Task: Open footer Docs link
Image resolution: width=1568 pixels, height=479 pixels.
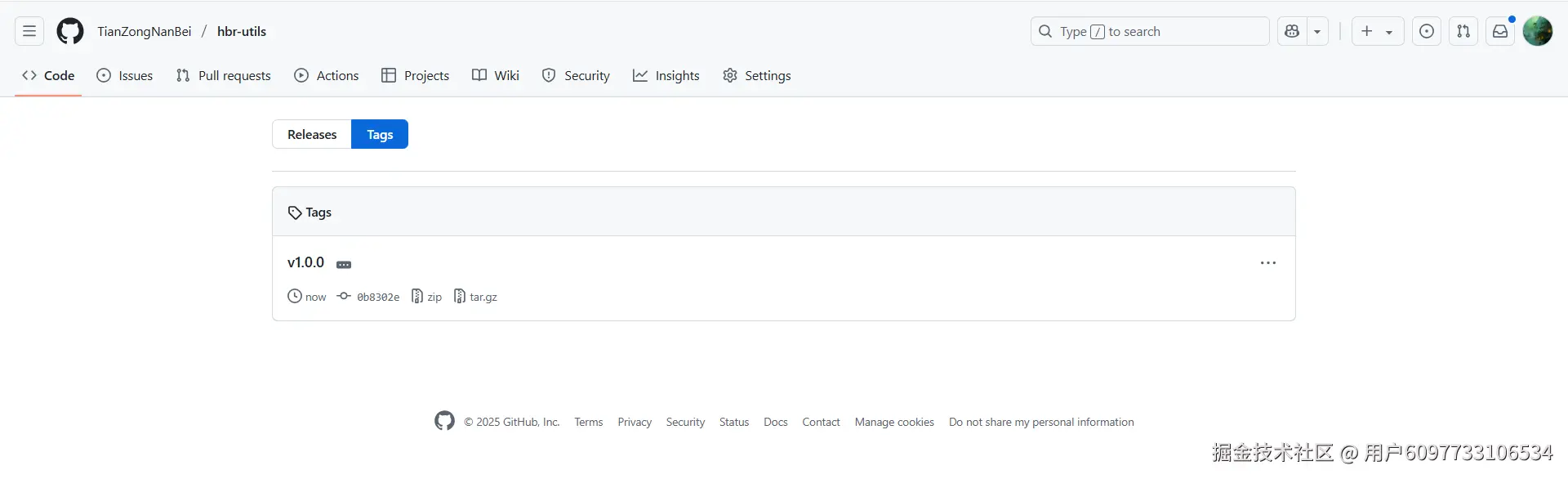Action: point(776,422)
